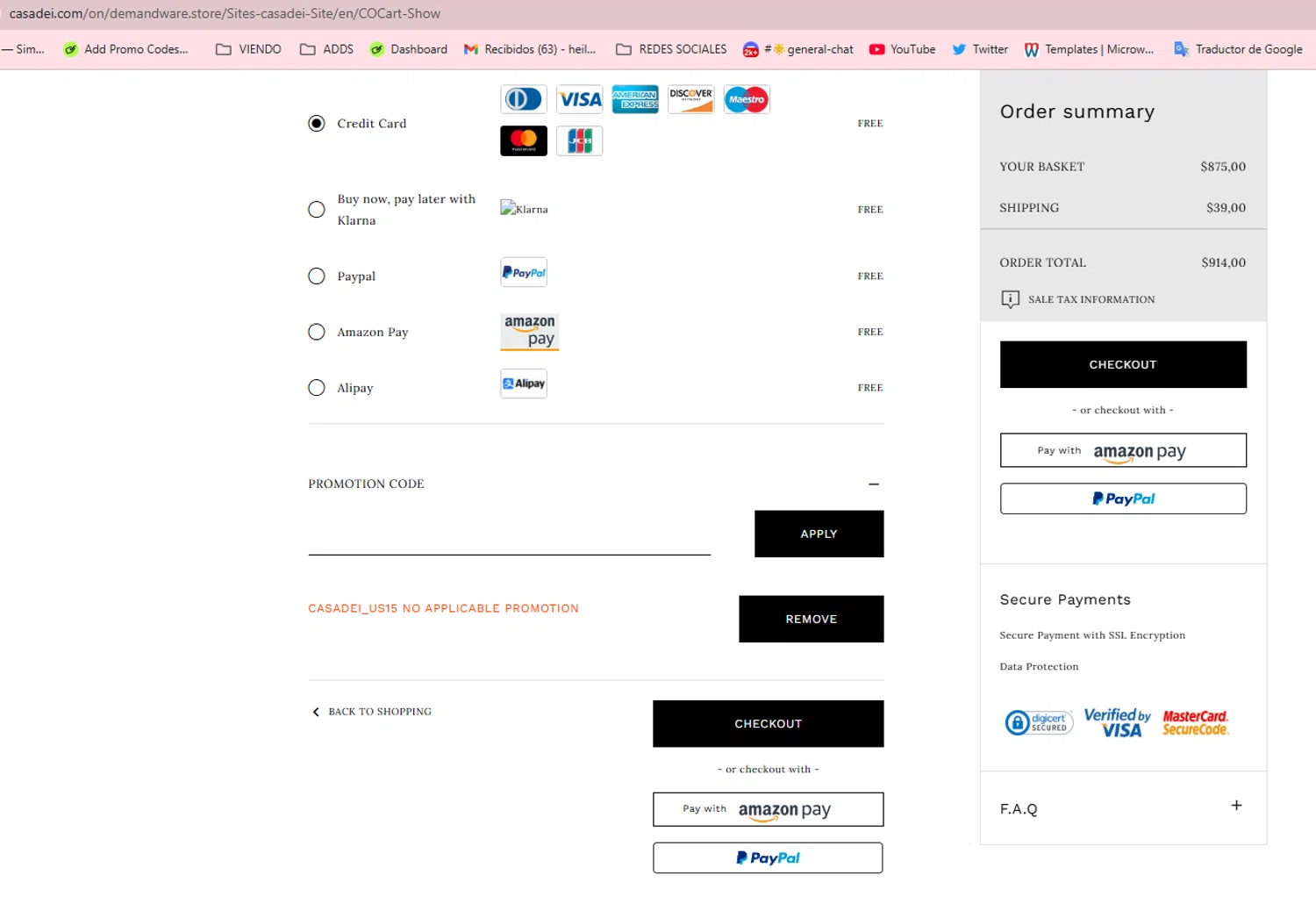Click the PayPal logo in payment methods
The width and height of the screenshot is (1316, 918).
(x=524, y=272)
